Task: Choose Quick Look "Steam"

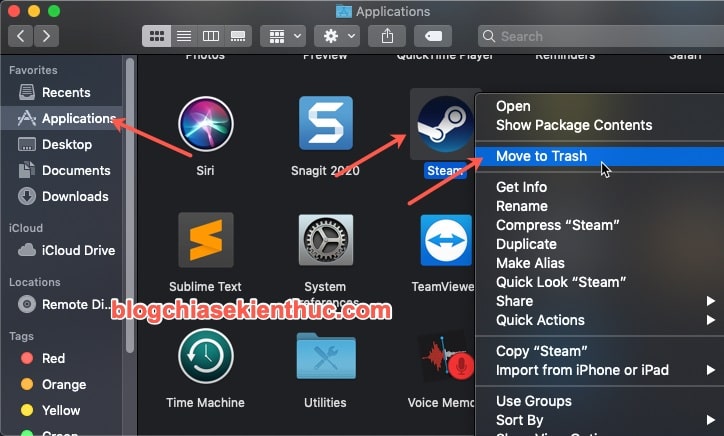Action: pos(599,282)
